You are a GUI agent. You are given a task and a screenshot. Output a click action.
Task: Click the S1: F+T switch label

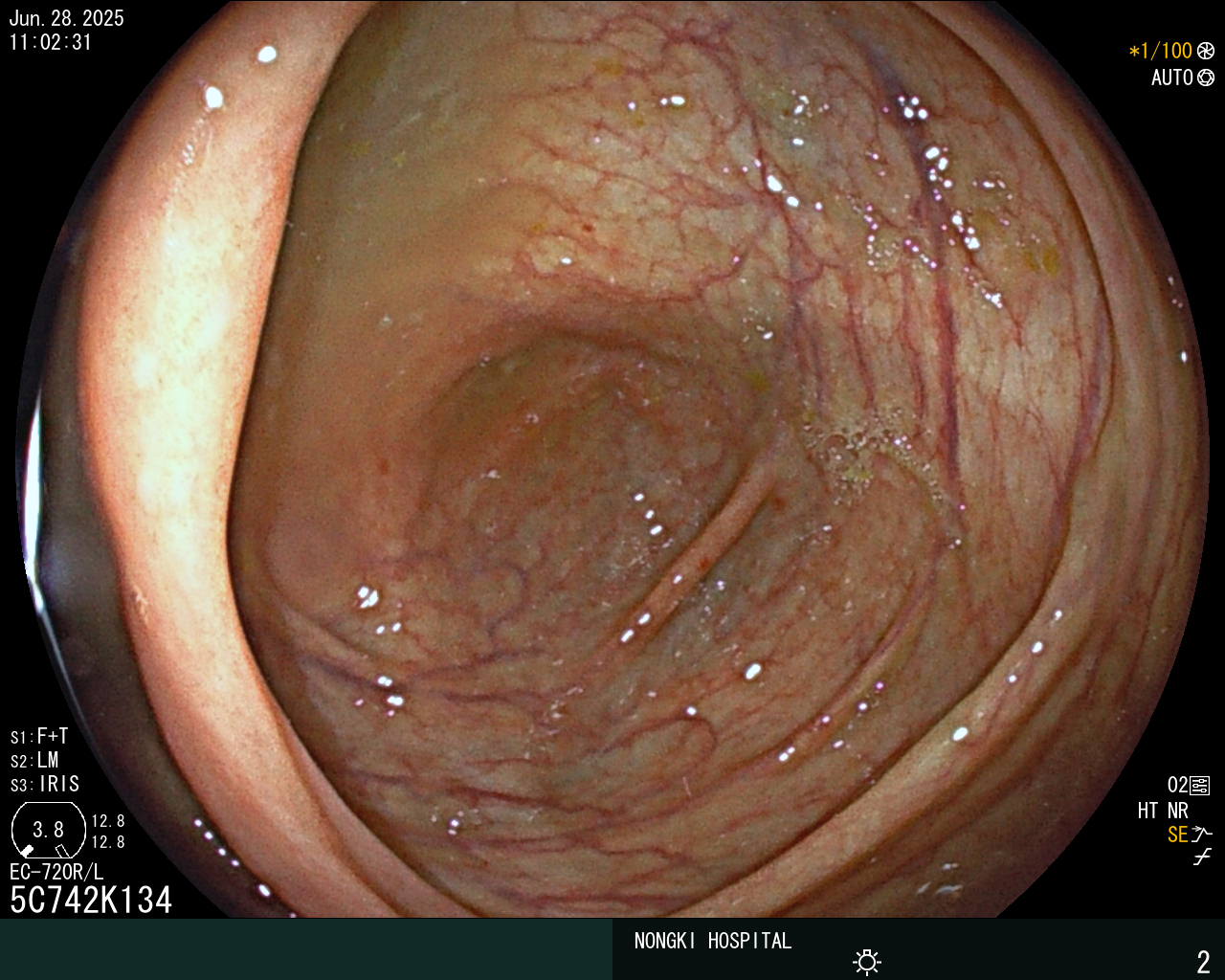click(x=39, y=736)
